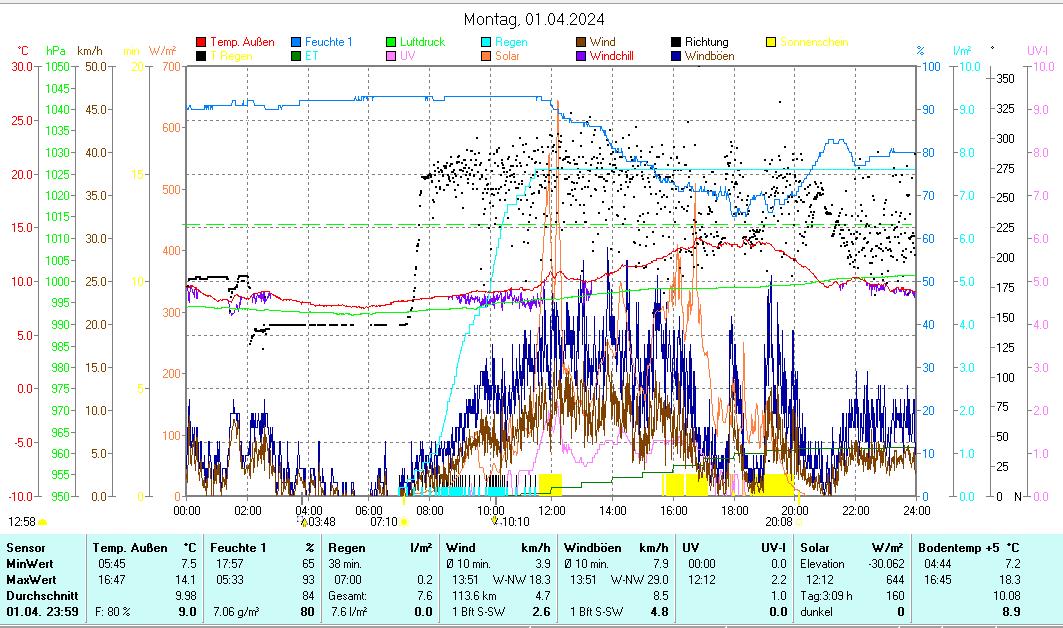
Task: Click the brown Wind legend square
Action: pyautogui.click(x=581, y=42)
